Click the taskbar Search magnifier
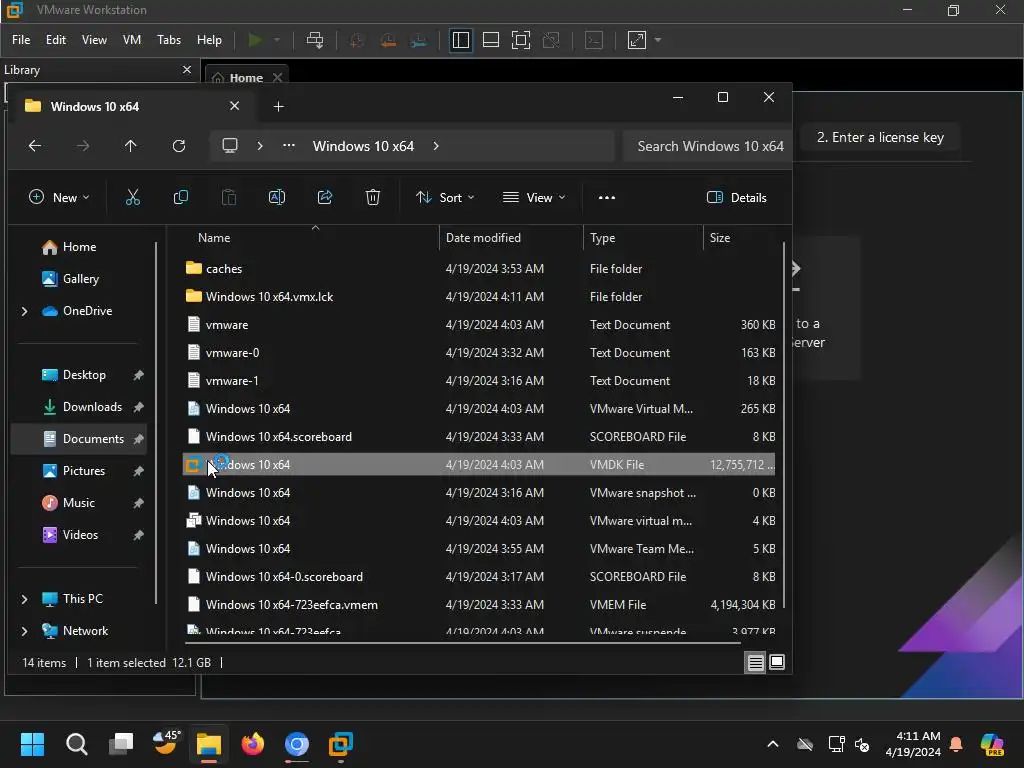The height and width of the screenshot is (768, 1024). coord(76,743)
